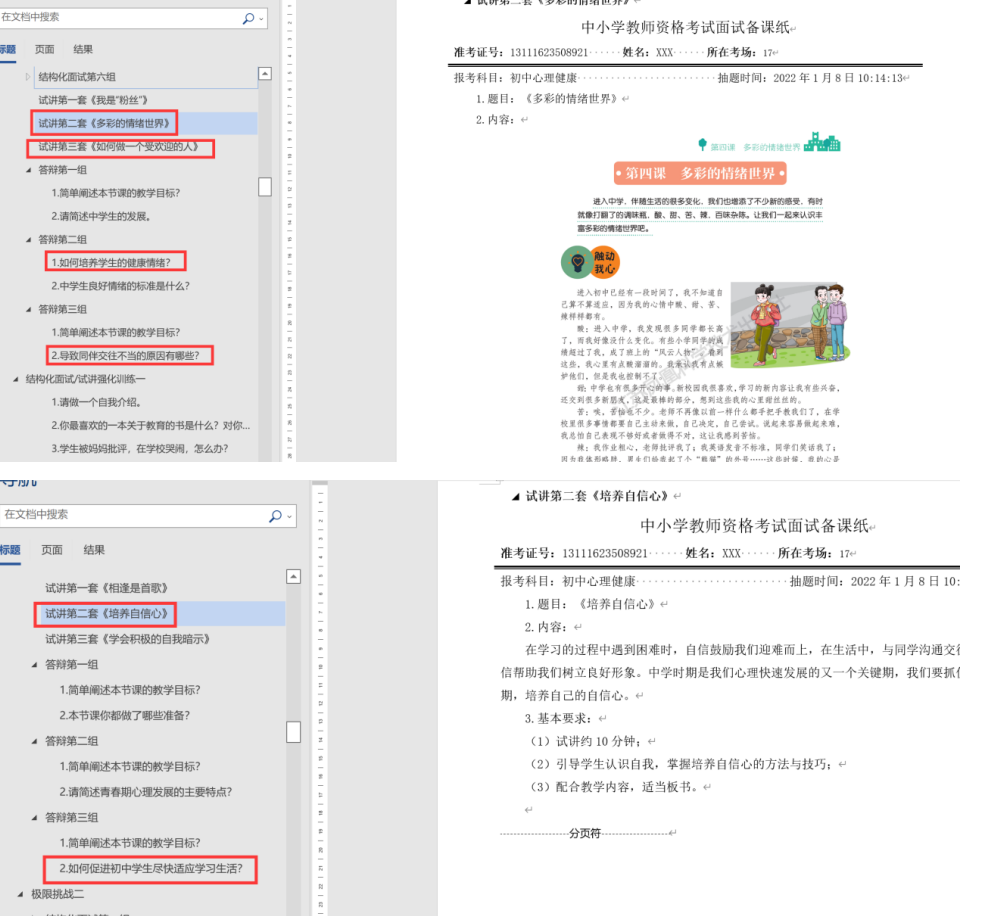Select 2.如何促进初中学生尽快适应学习生活? heading
This screenshot has width=1002, height=916.
pyautogui.click(x=151, y=868)
